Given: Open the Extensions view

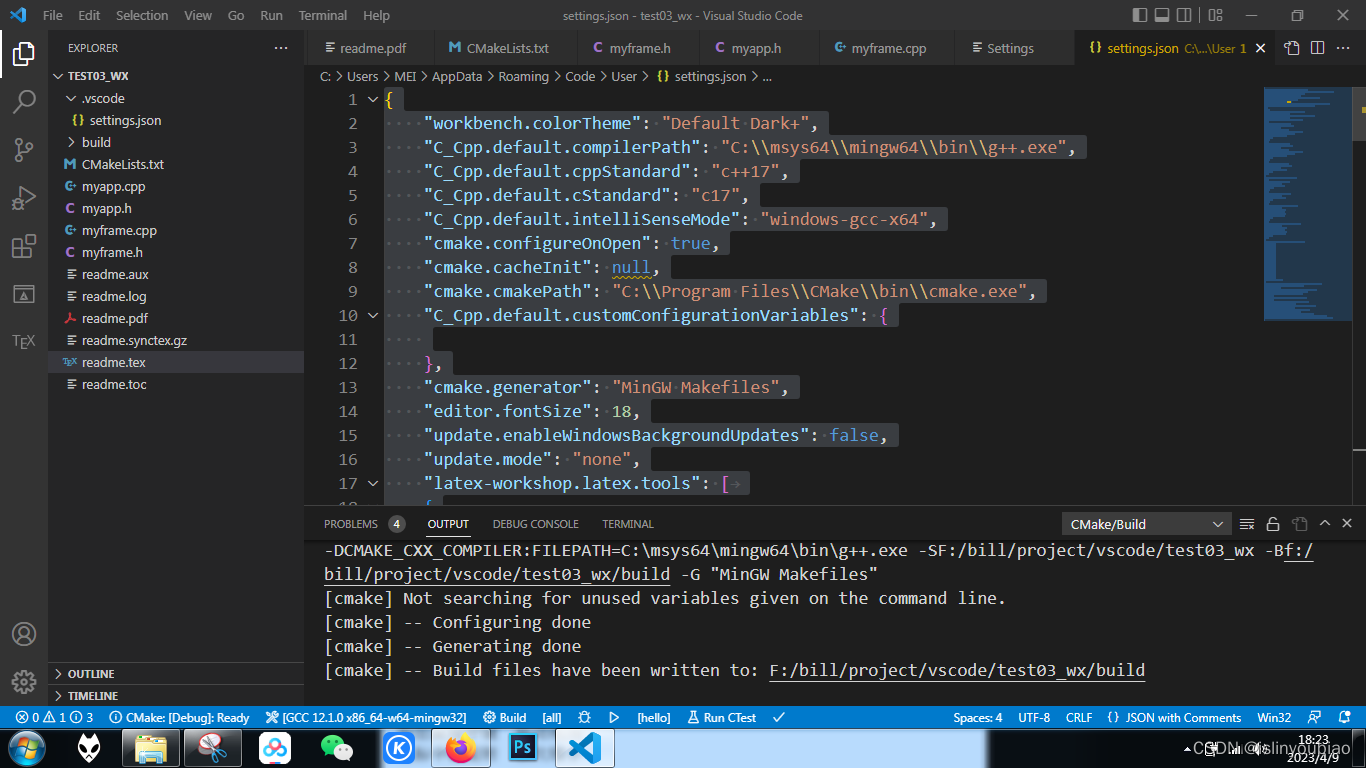Looking at the screenshot, I should click(x=25, y=246).
